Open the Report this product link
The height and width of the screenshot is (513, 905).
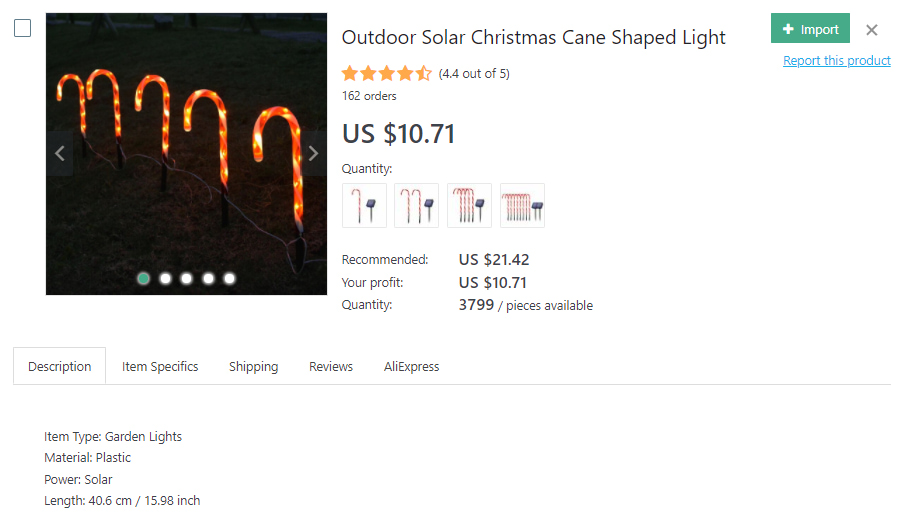pyautogui.click(x=836, y=61)
